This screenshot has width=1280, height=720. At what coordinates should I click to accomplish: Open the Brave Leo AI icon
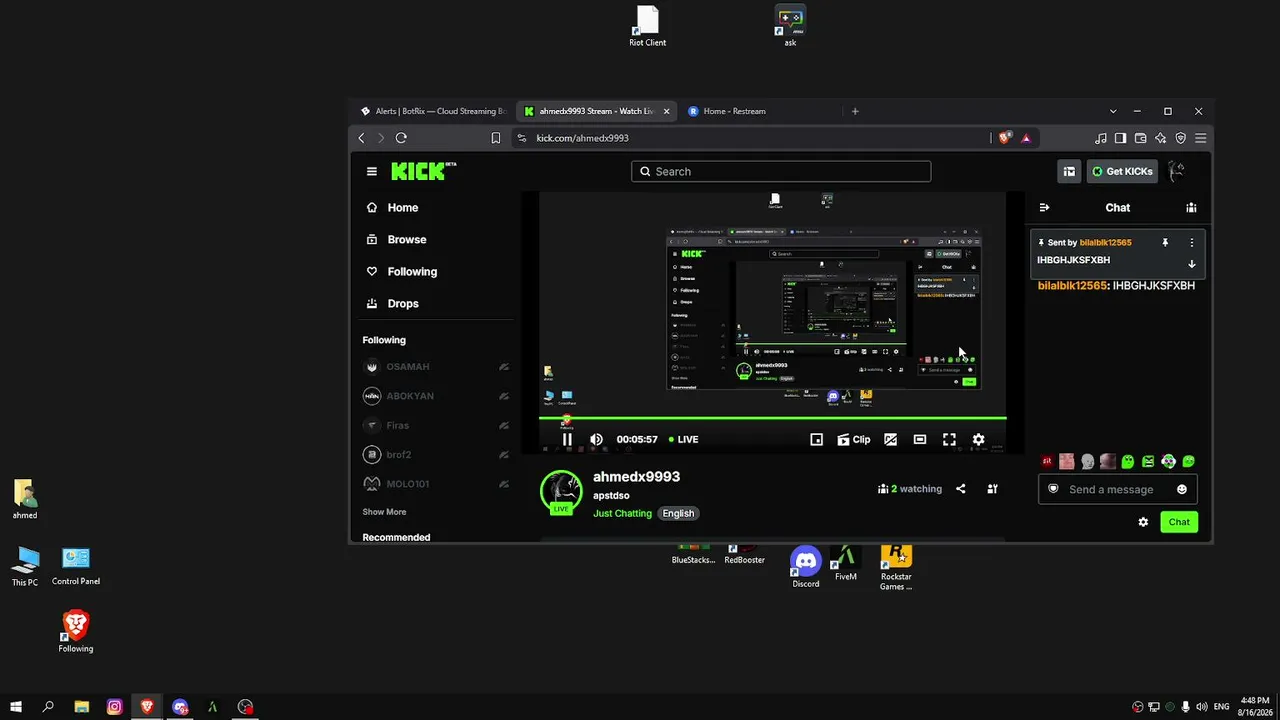tap(1161, 138)
